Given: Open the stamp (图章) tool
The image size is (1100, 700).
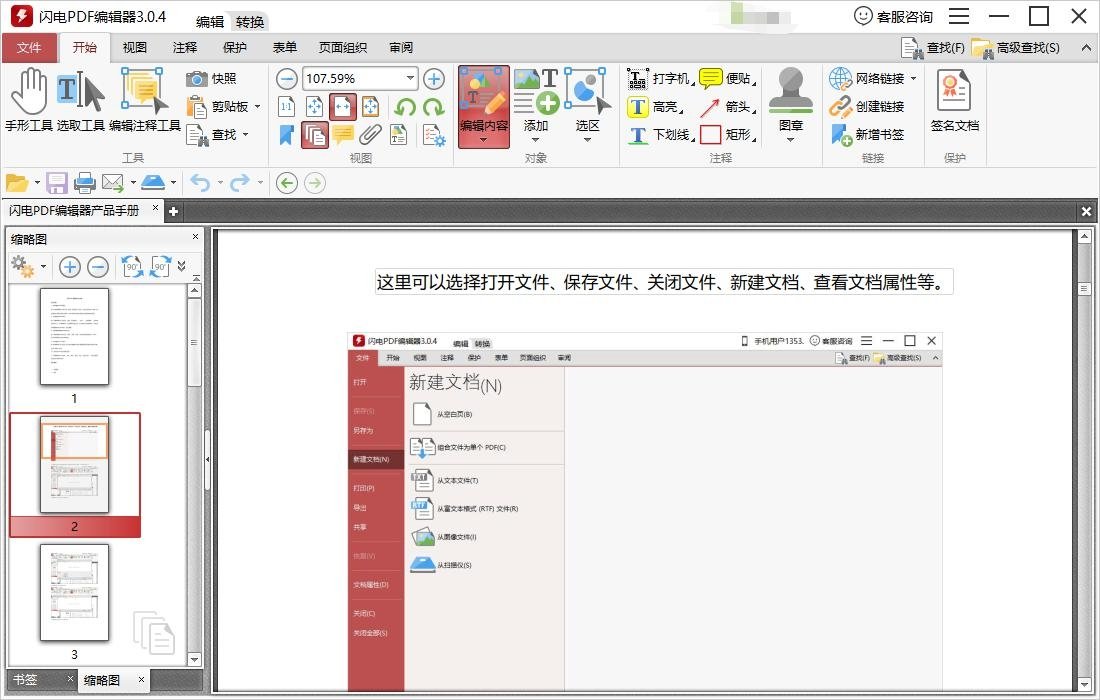Looking at the screenshot, I should click(x=791, y=100).
